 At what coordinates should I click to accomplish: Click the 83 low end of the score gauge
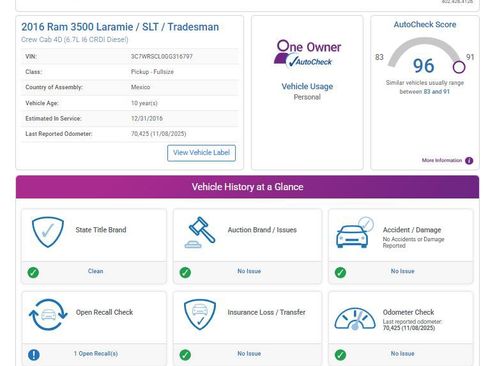click(379, 57)
